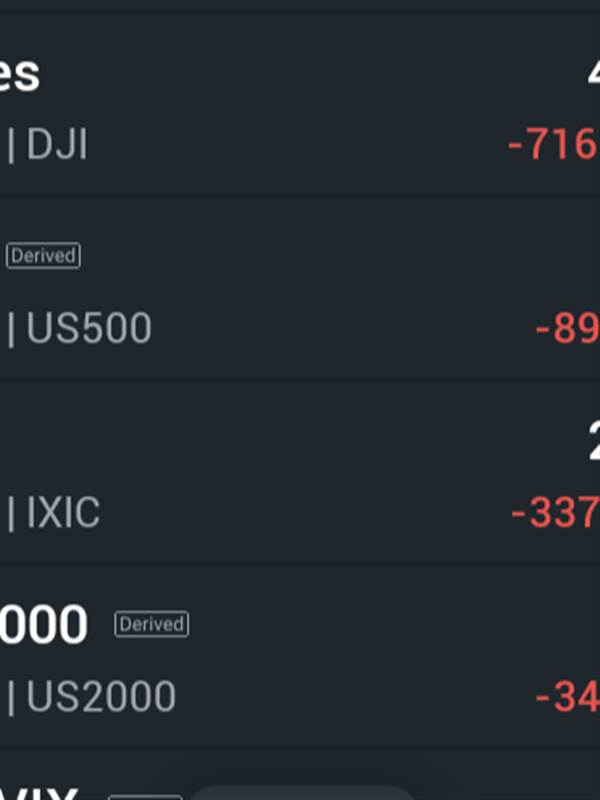Open the US2000 ticker symbol
The width and height of the screenshot is (600, 800).
point(101,697)
